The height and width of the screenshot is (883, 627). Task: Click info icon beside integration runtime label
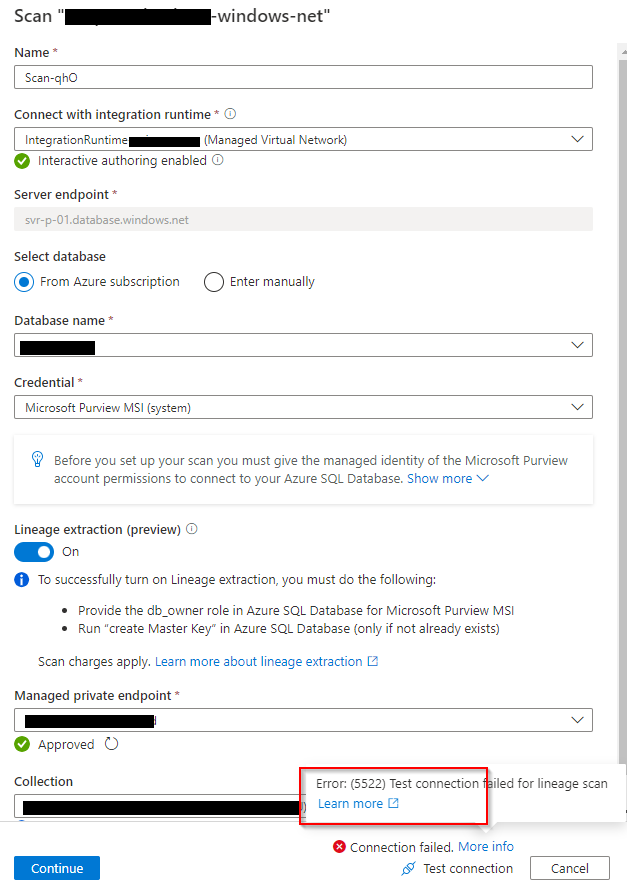click(230, 114)
